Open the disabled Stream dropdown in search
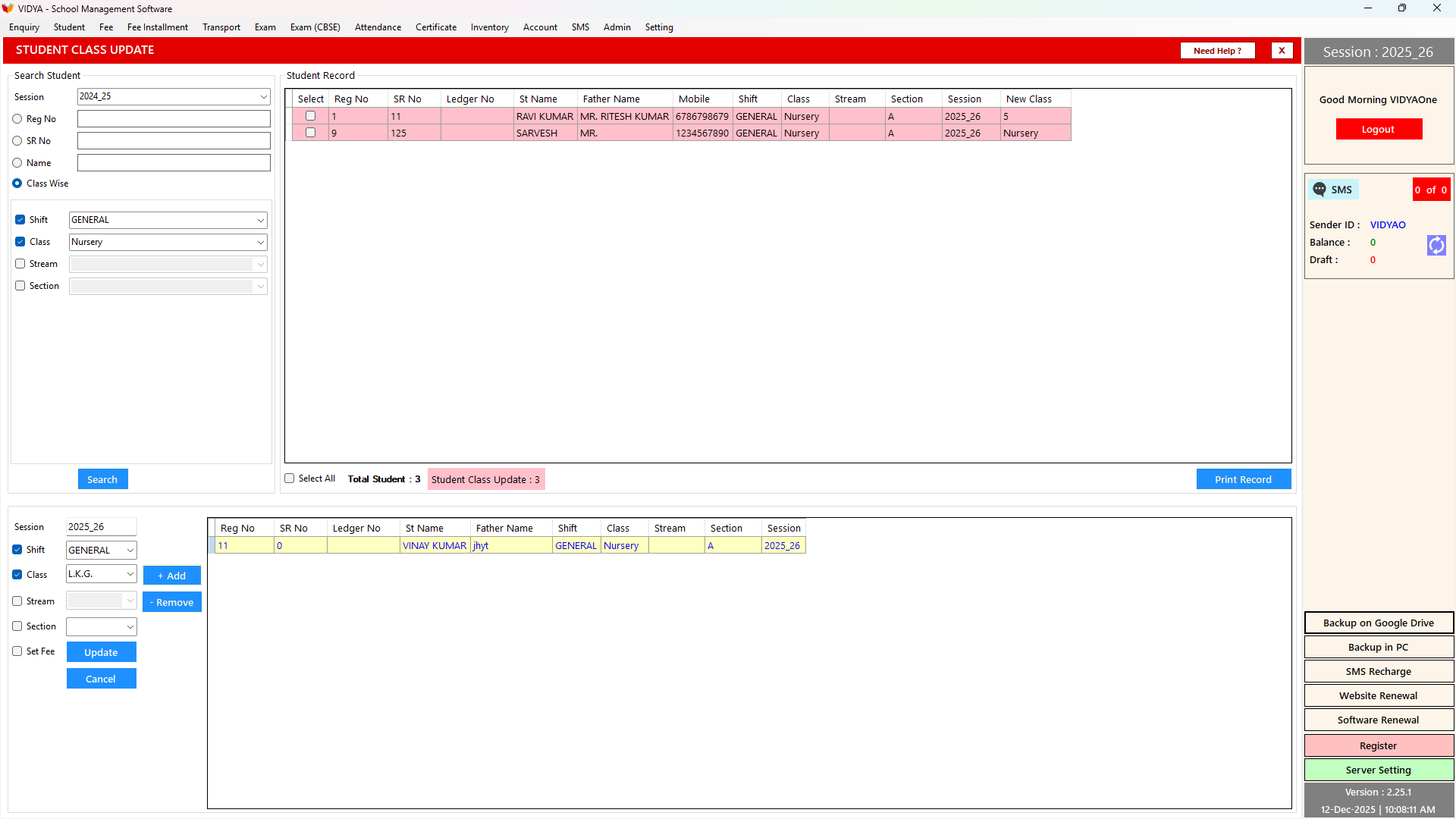This screenshot has width=1456, height=819. (168, 264)
